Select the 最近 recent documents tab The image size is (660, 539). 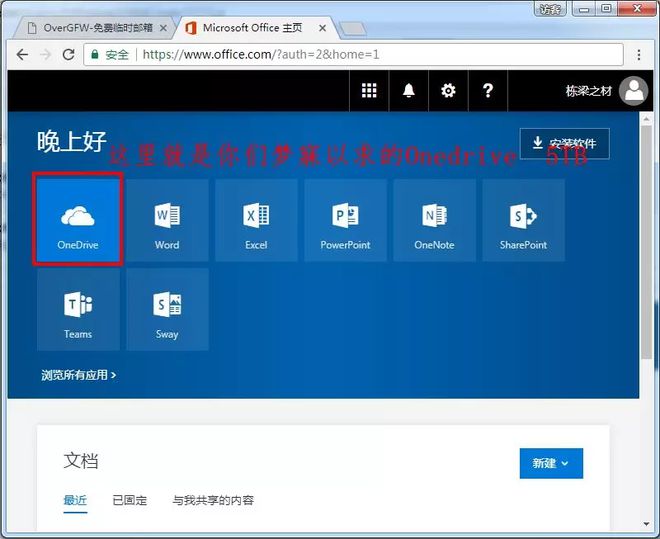click(75, 500)
